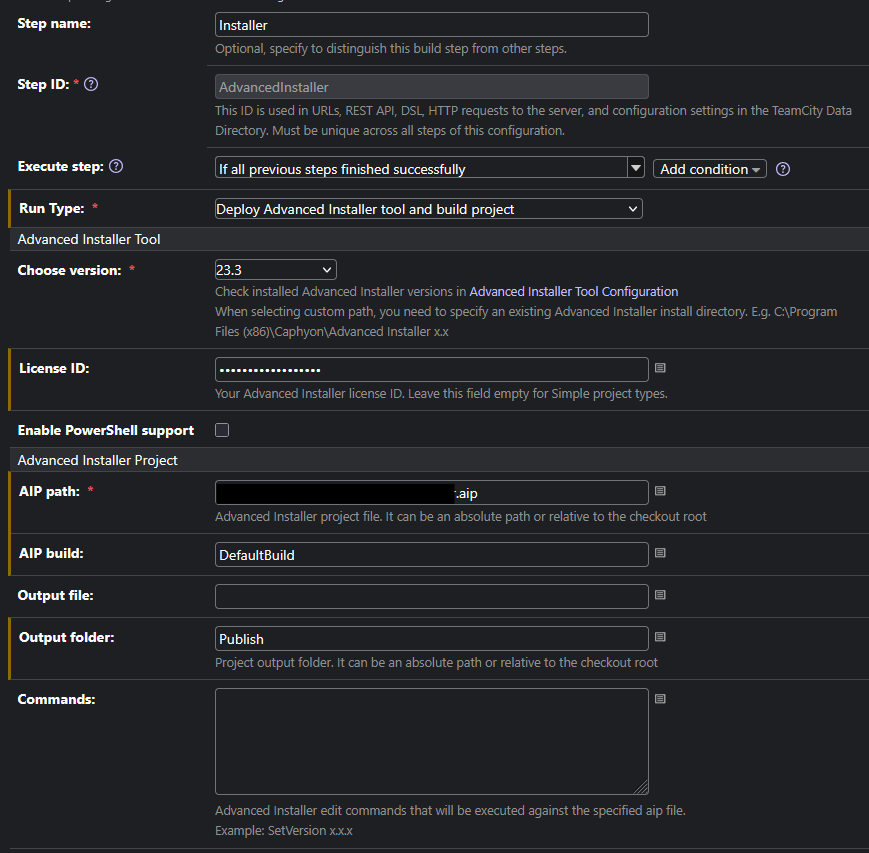869x853 pixels.
Task: Click the Execute step text field
Action: (421, 167)
